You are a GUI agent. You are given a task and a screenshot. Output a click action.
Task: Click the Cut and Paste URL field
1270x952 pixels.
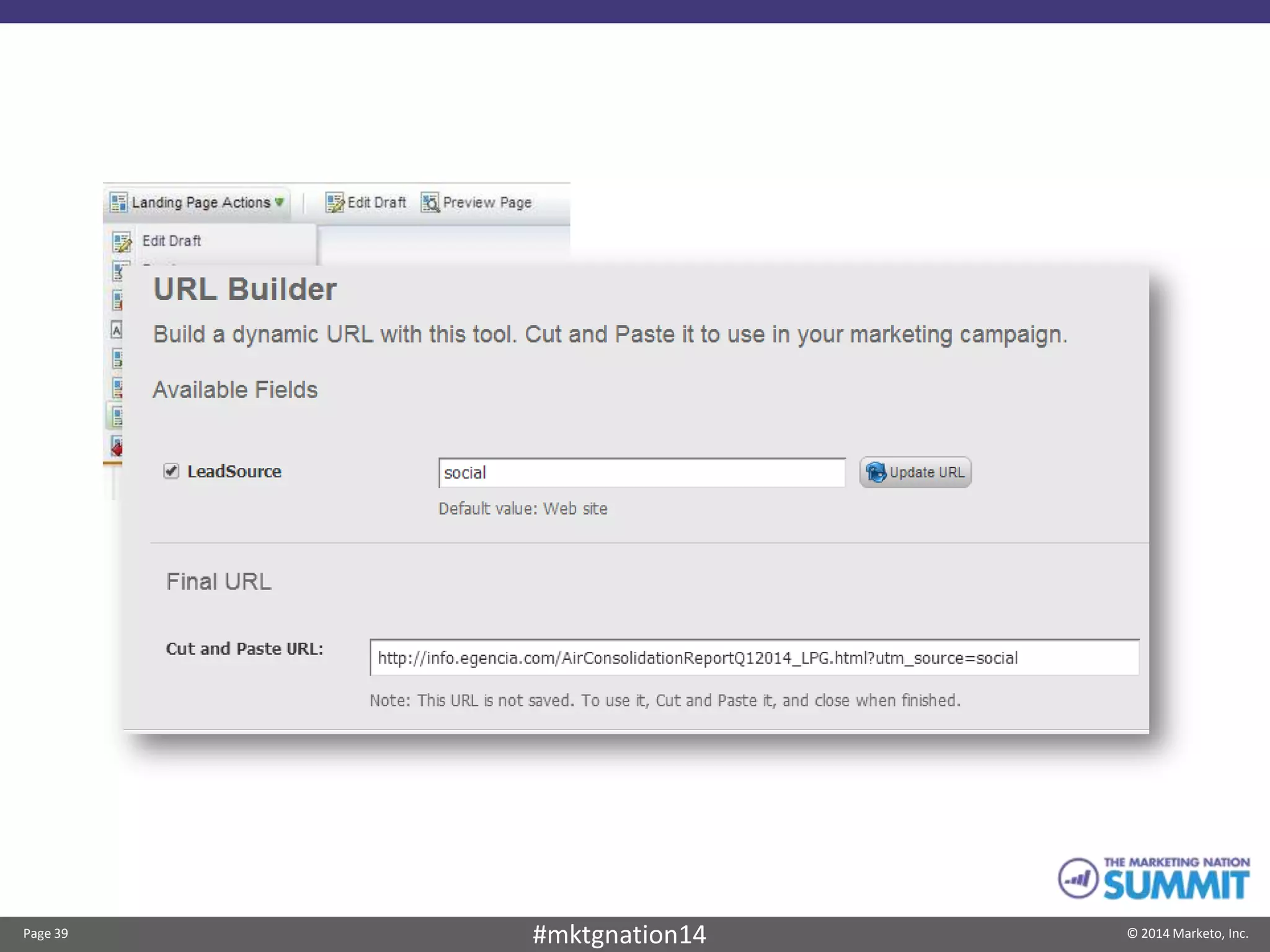[754, 658]
